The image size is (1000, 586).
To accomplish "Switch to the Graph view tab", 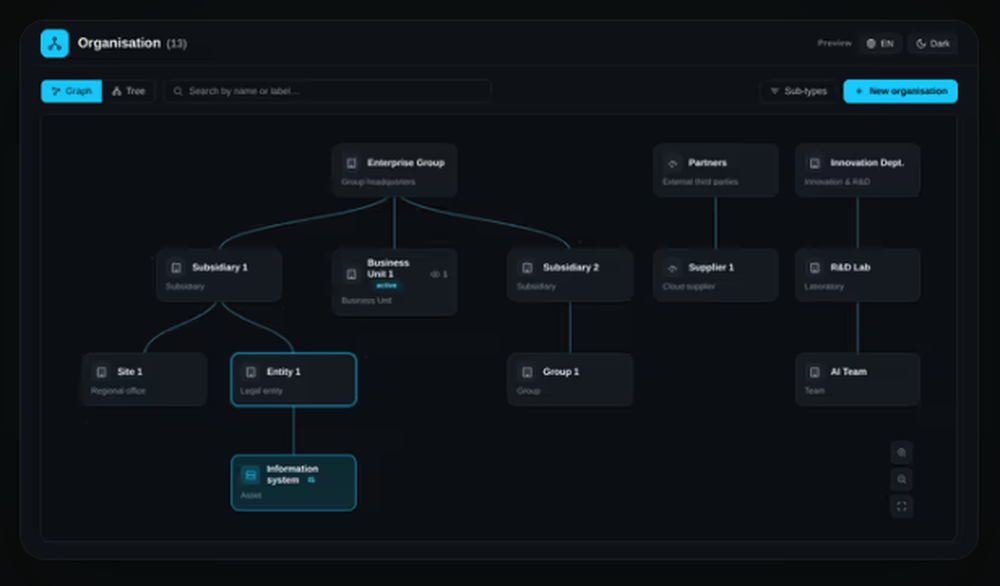I will click(x=71, y=91).
